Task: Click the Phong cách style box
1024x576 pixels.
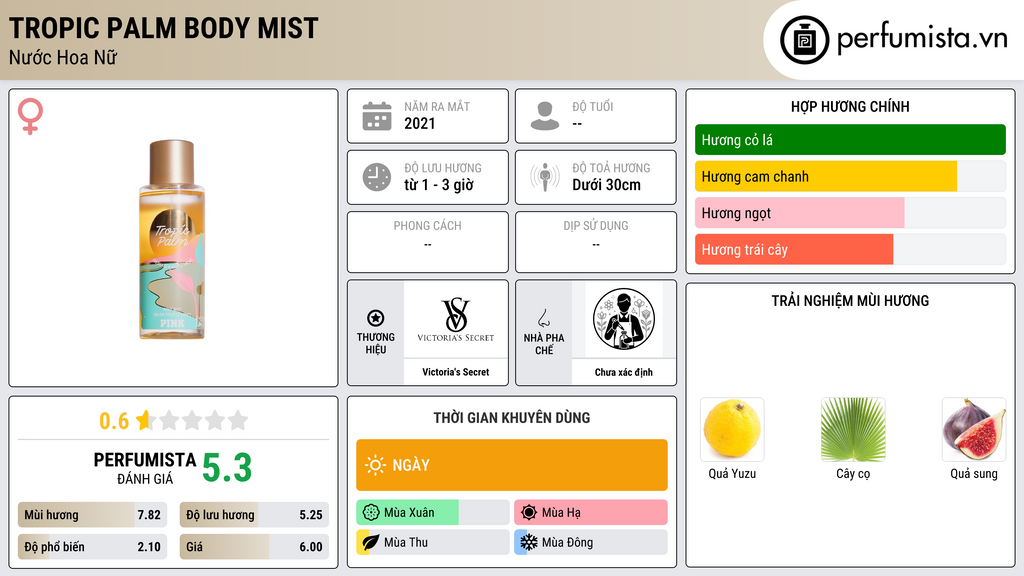Action: [x=428, y=242]
